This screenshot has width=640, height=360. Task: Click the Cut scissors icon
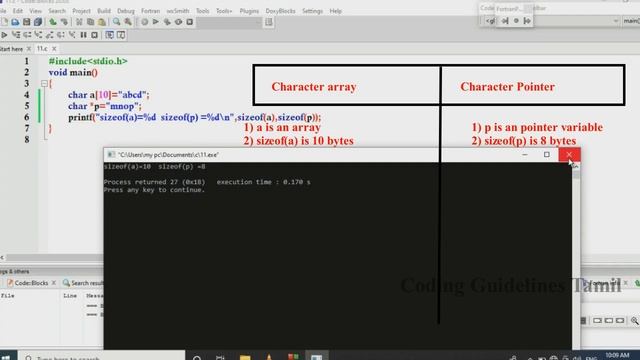(79, 22)
